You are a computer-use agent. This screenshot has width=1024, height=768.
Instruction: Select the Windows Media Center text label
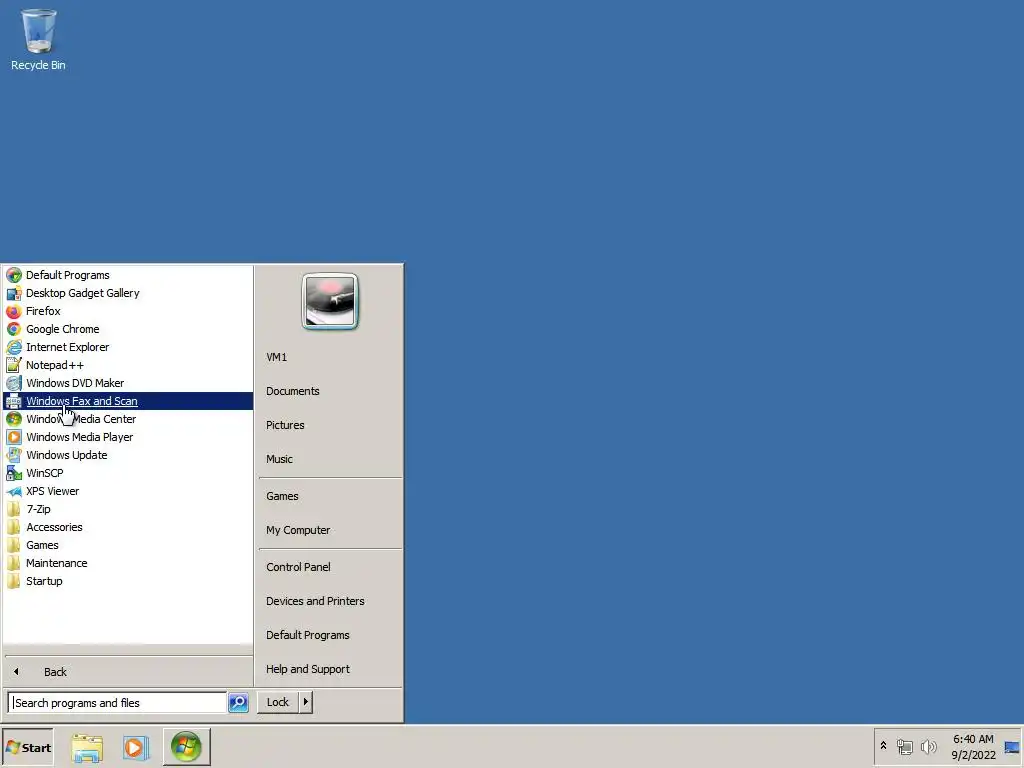click(x=81, y=419)
